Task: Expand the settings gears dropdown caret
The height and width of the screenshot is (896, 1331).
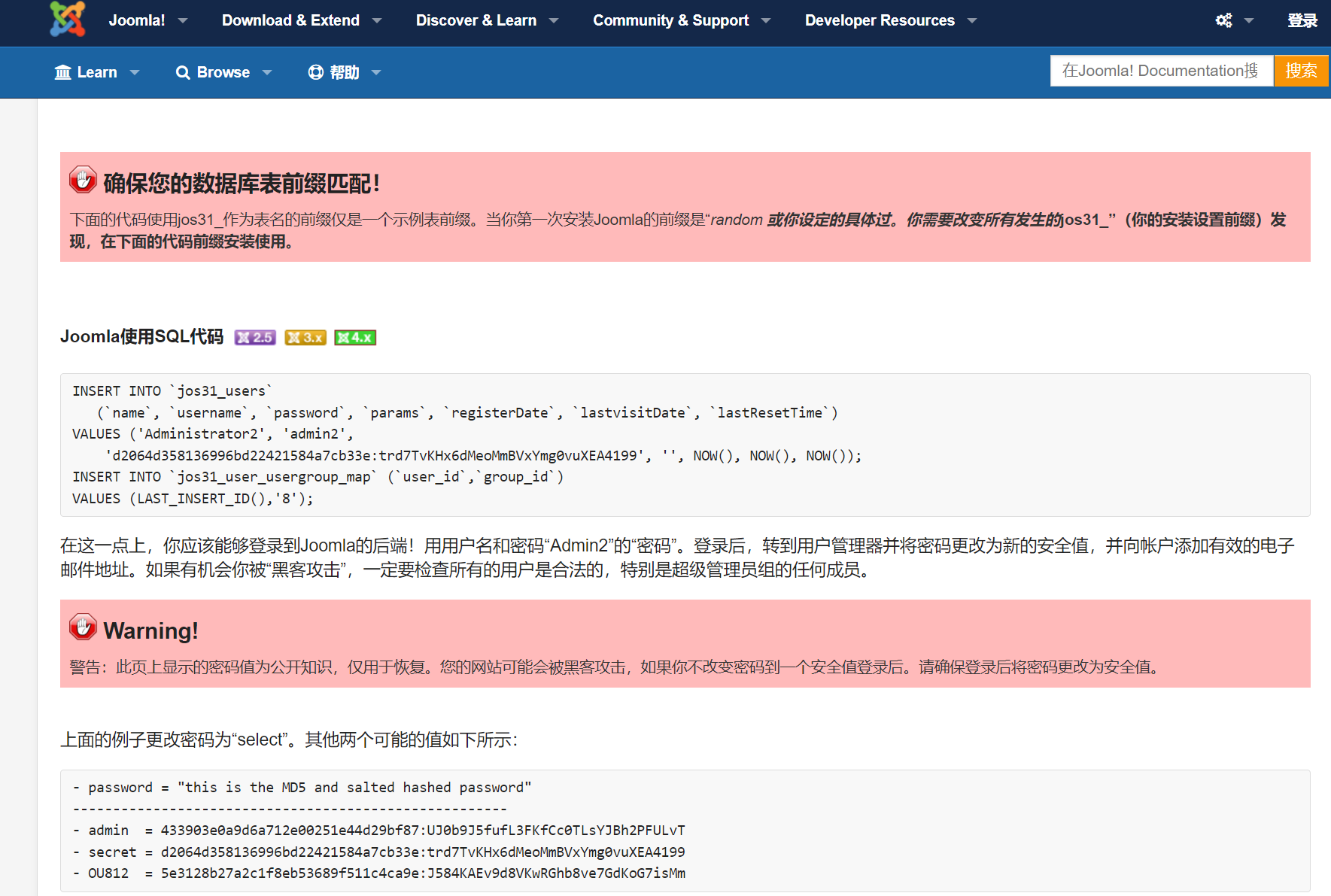Action: [x=1249, y=21]
